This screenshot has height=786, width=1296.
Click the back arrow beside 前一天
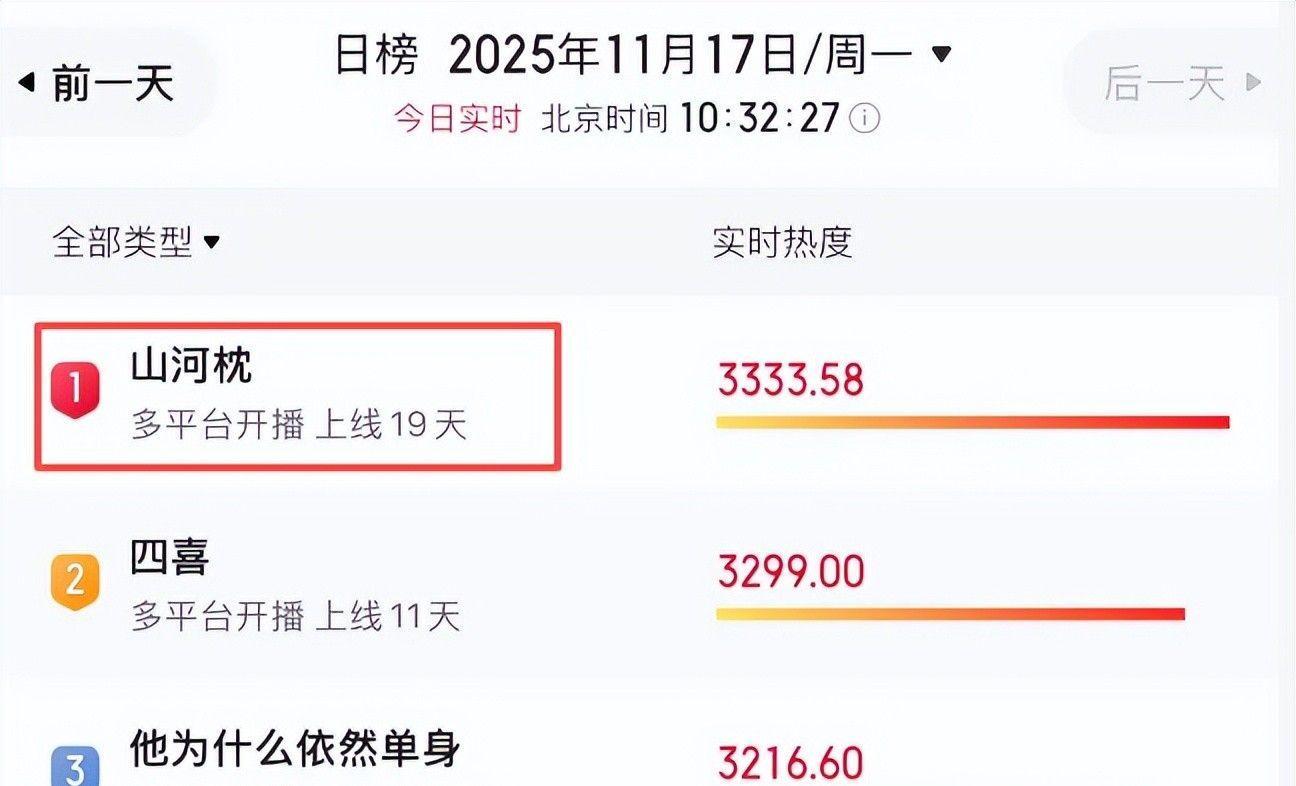(27, 83)
